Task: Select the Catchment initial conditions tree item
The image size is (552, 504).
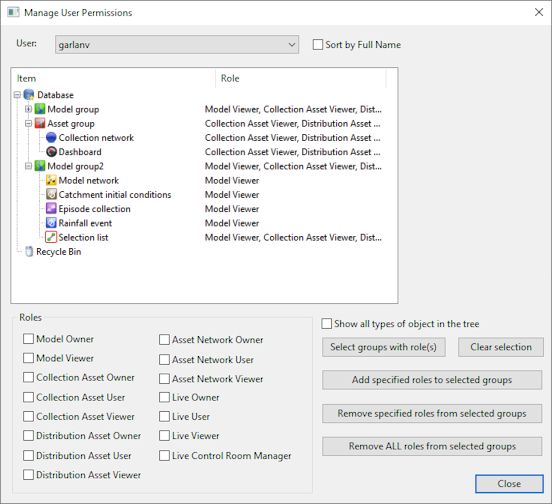Action: tap(115, 195)
